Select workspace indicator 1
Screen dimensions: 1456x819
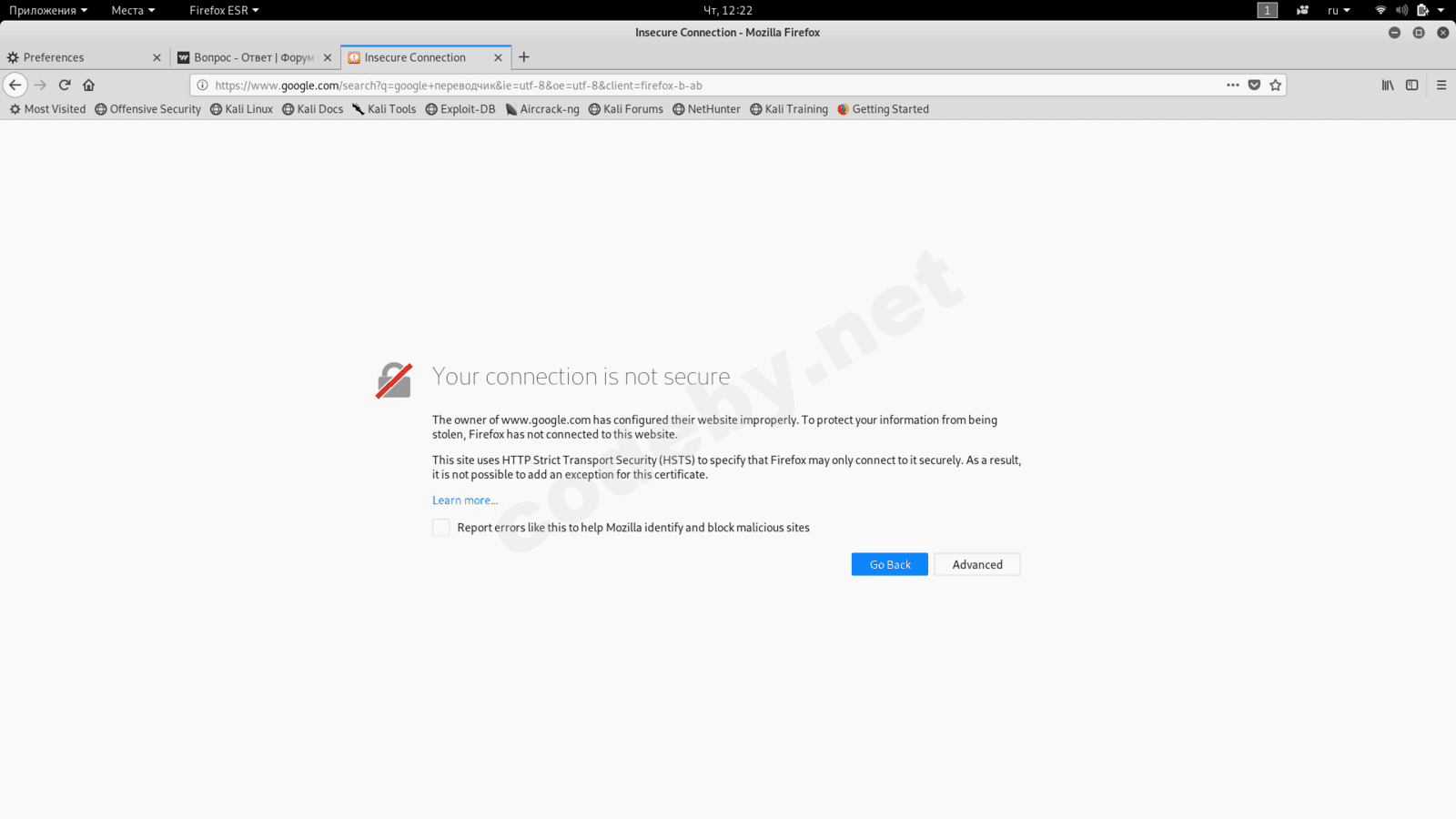point(1268,10)
